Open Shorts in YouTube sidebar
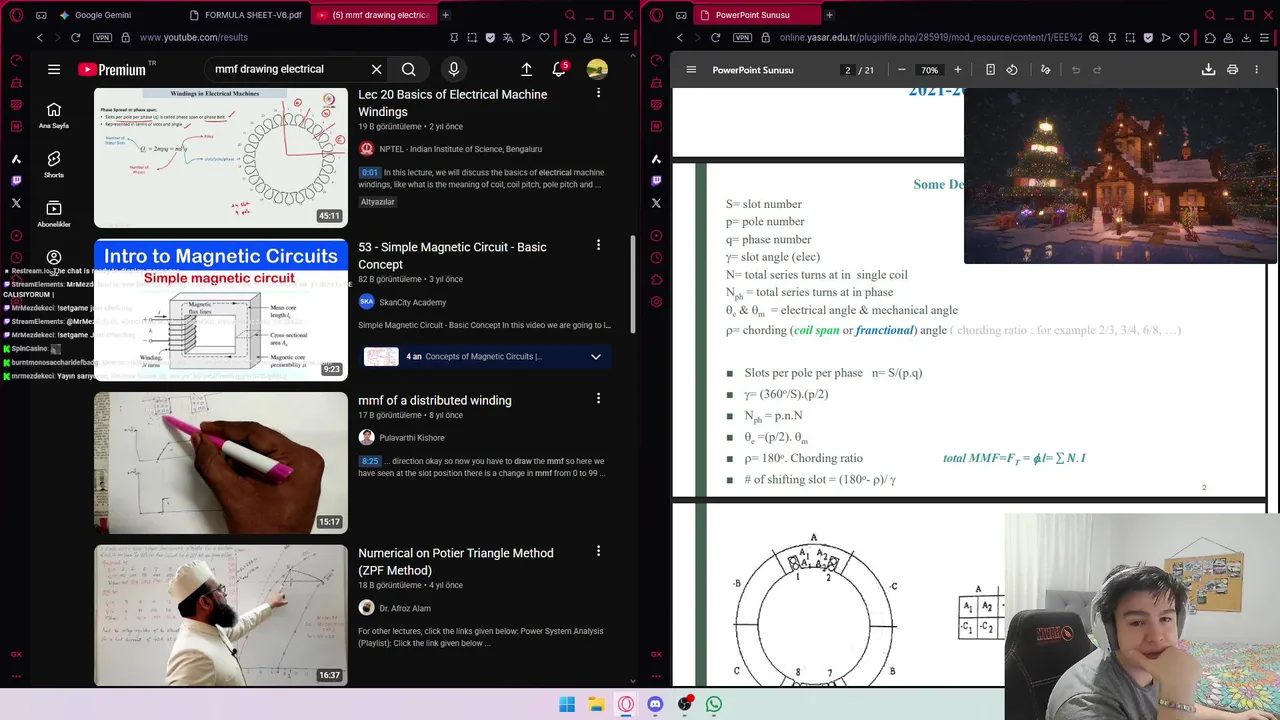This screenshot has height=720, width=1280. (x=54, y=164)
